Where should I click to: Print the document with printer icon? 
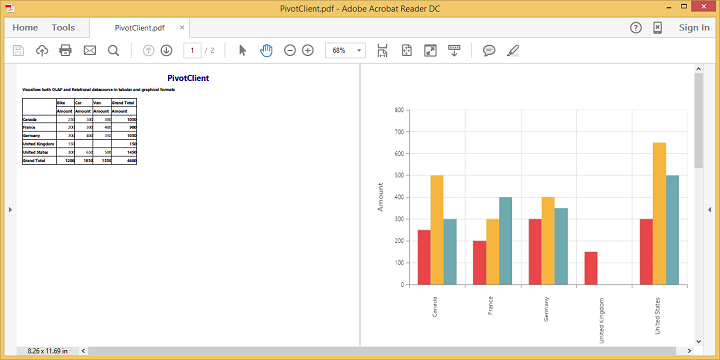[66, 51]
